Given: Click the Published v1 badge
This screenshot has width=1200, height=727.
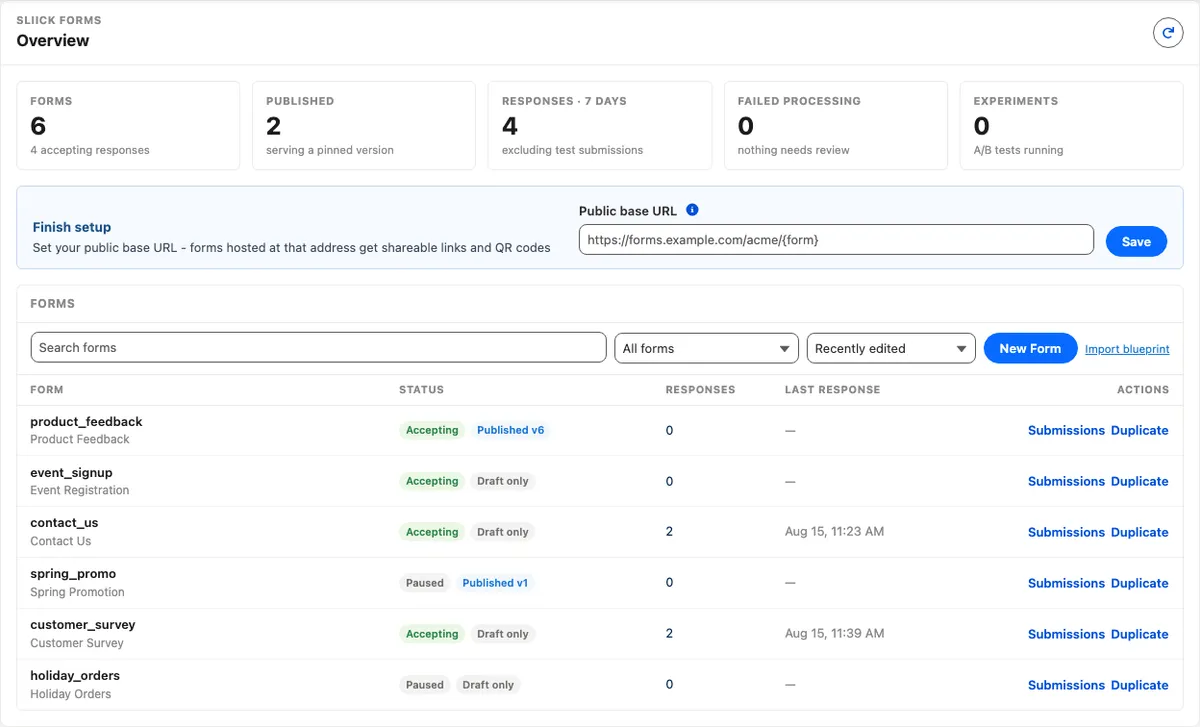Looking at the screenshot, I should coord(495,583).
